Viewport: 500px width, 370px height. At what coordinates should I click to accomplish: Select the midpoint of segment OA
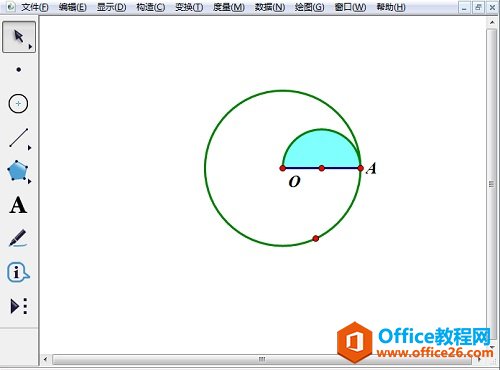coord(322,168)
